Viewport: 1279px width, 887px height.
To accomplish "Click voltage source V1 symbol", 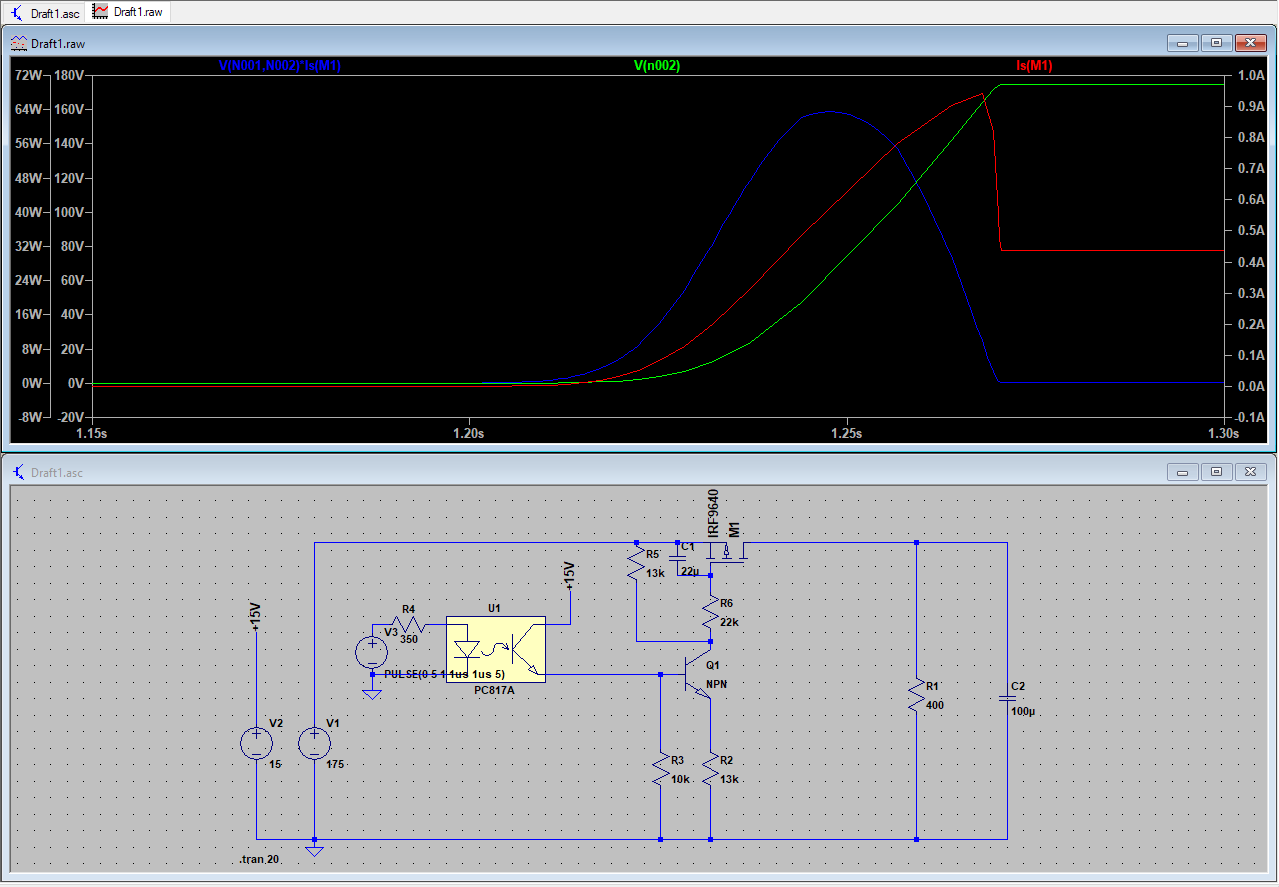I will coord(315,743).
